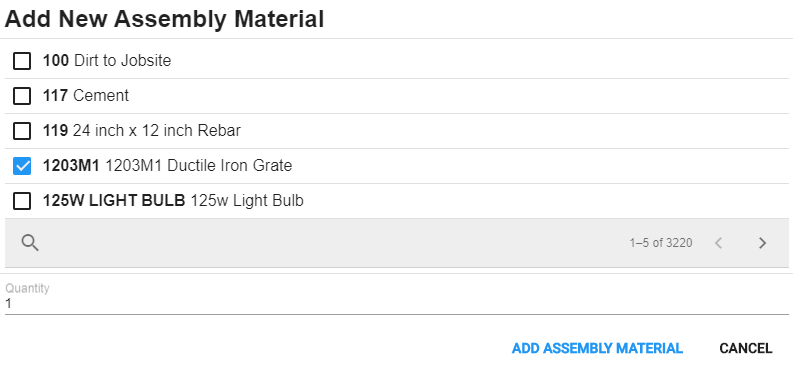Cancel the add material dialog
Image resolution: width=793 pixels, height=366 pixels.
745,348
